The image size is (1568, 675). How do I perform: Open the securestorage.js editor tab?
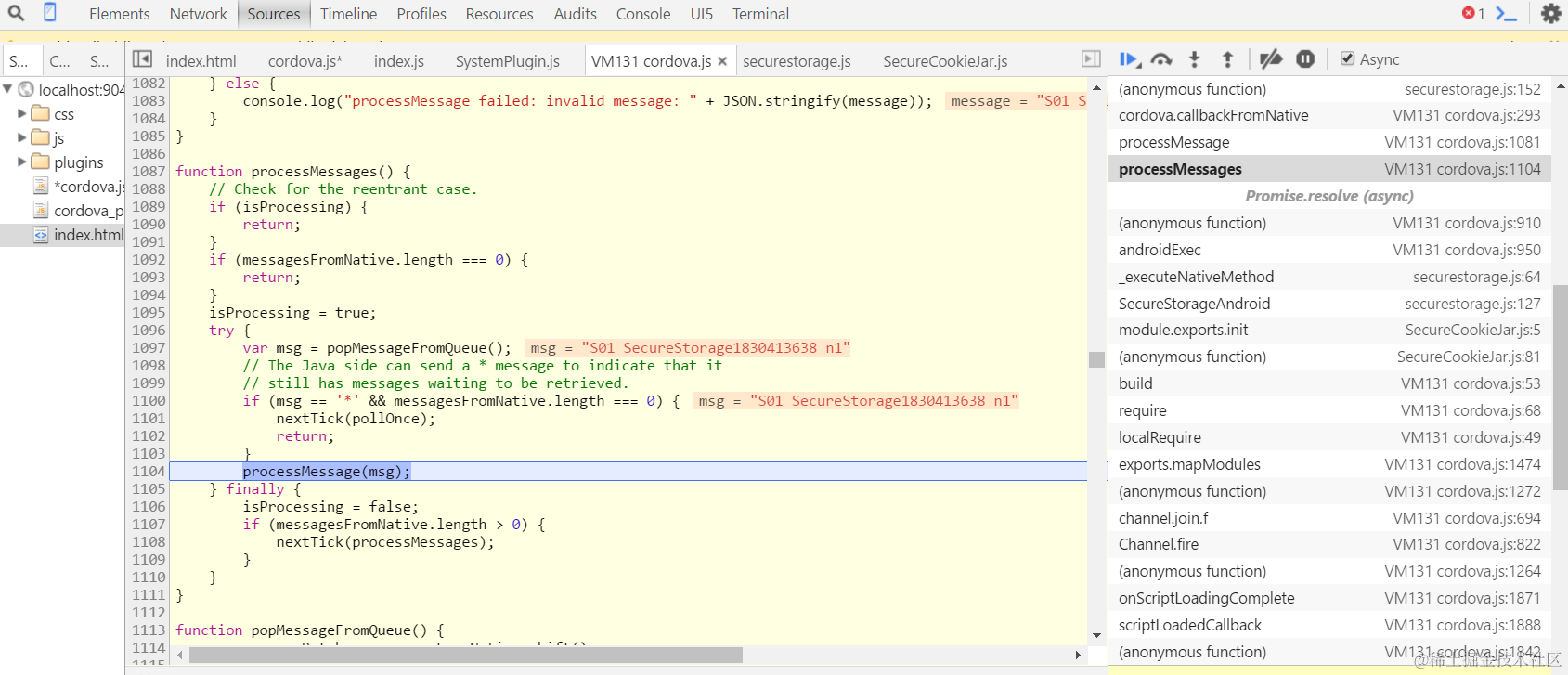point(797,61)
